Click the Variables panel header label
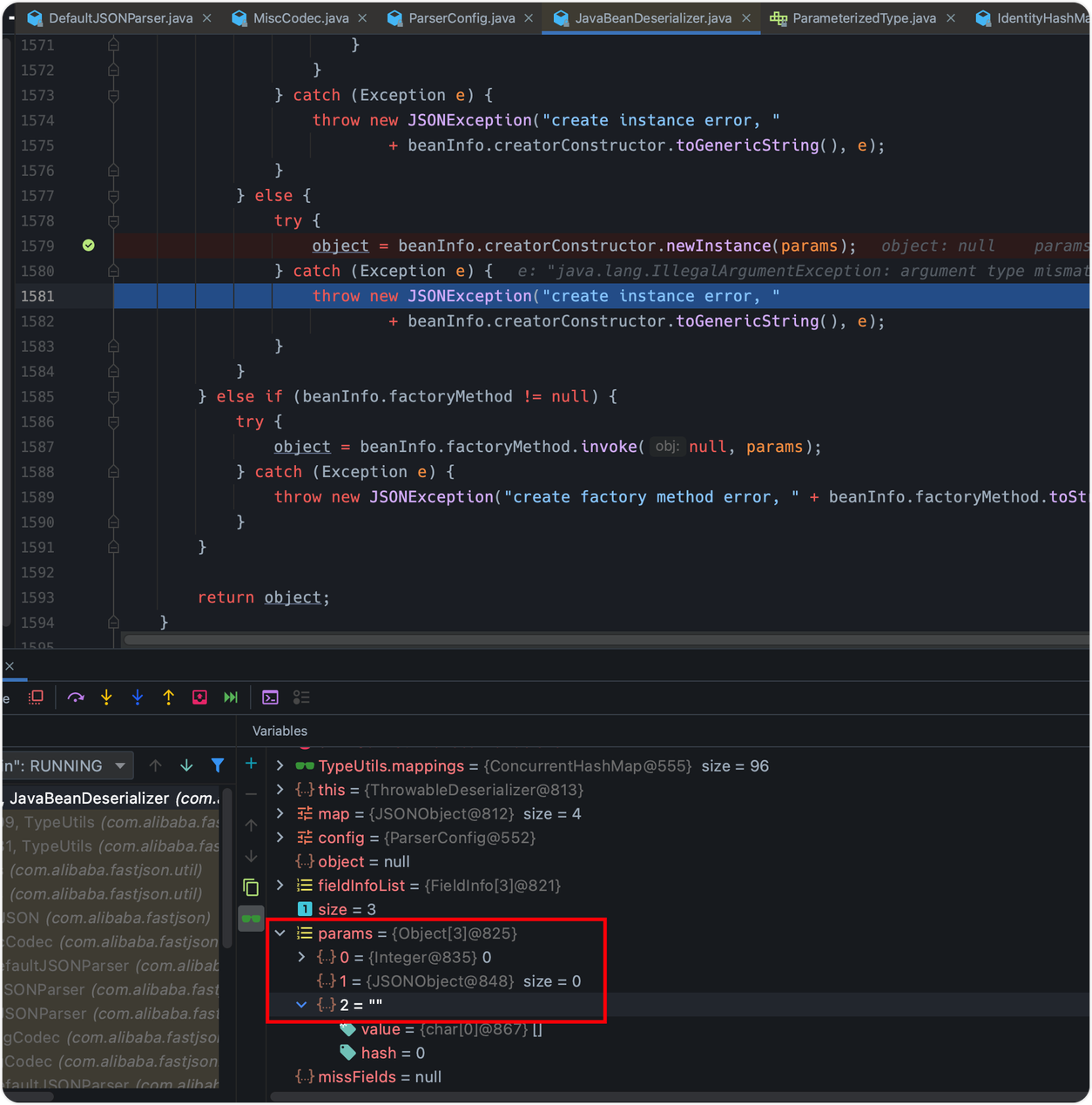1092x1105 pixels. click(x=280, y=731)
